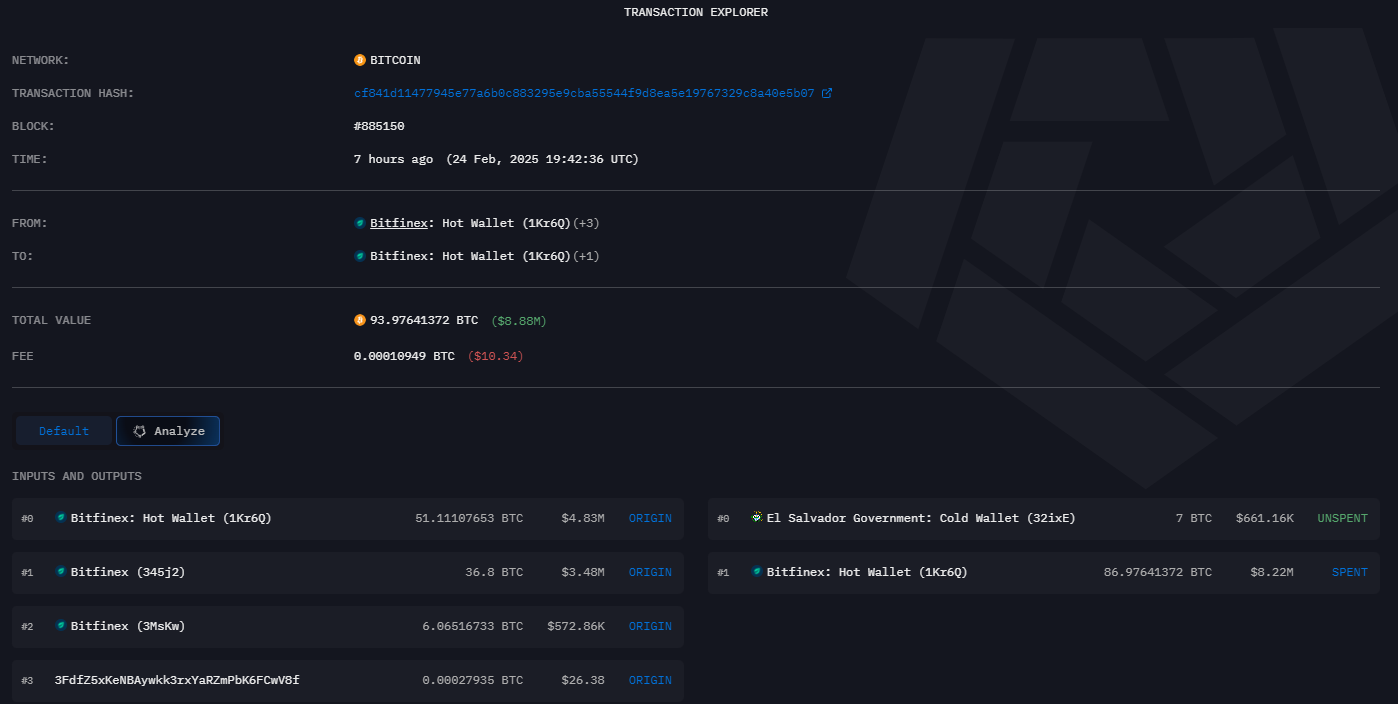Click Bitfinex icon on output #1 row

(757, 572)
